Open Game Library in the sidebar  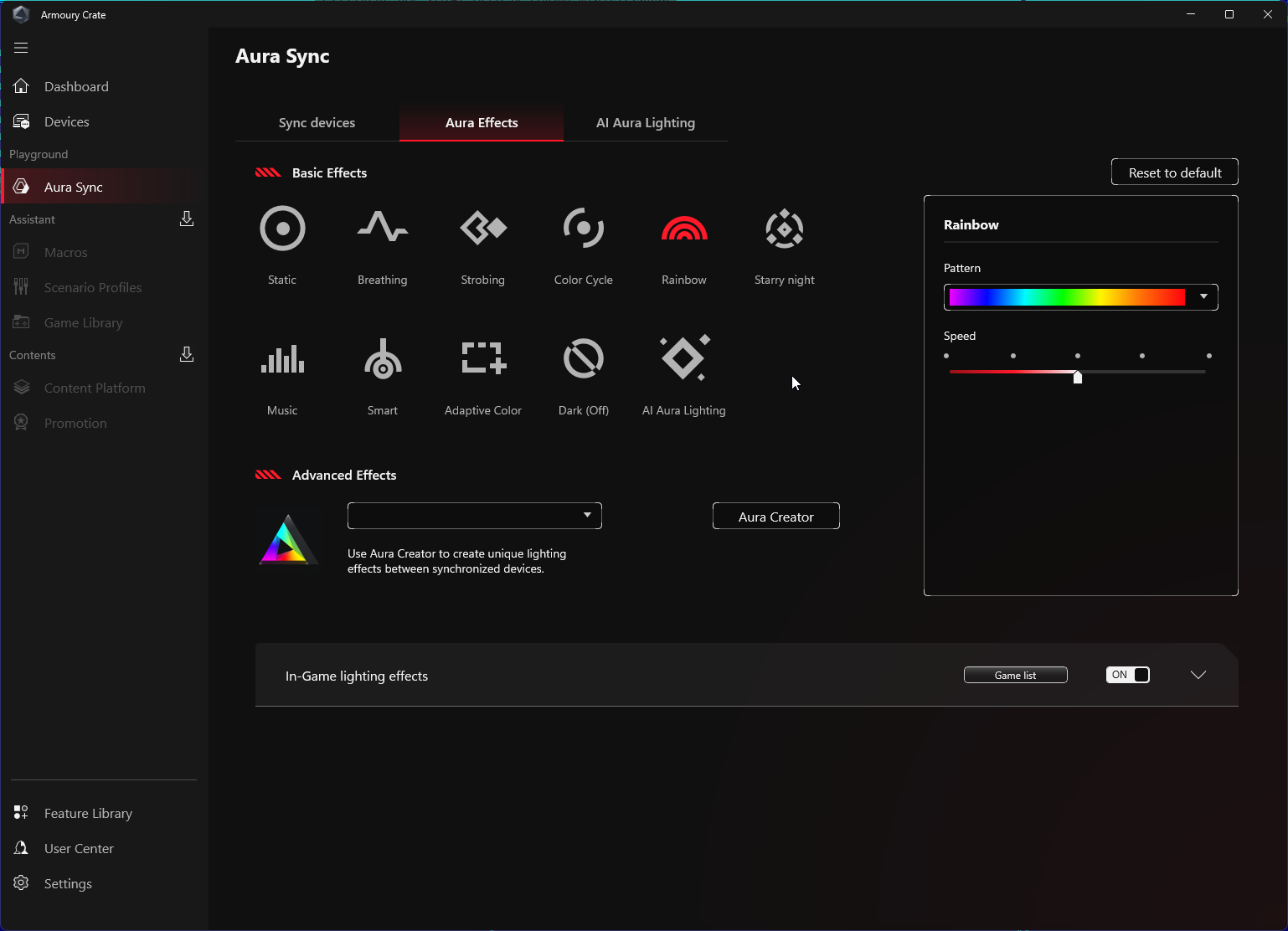tap(104, 322)
